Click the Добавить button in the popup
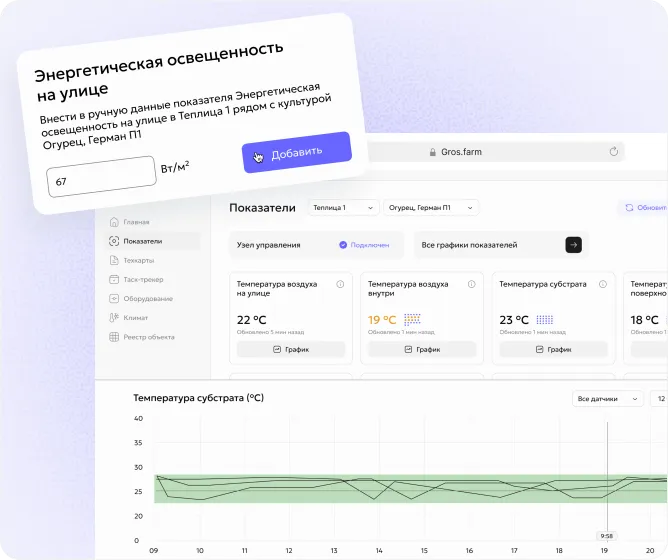Image resolution: width=668 pixels, height=560 pixels. (297, 152)
